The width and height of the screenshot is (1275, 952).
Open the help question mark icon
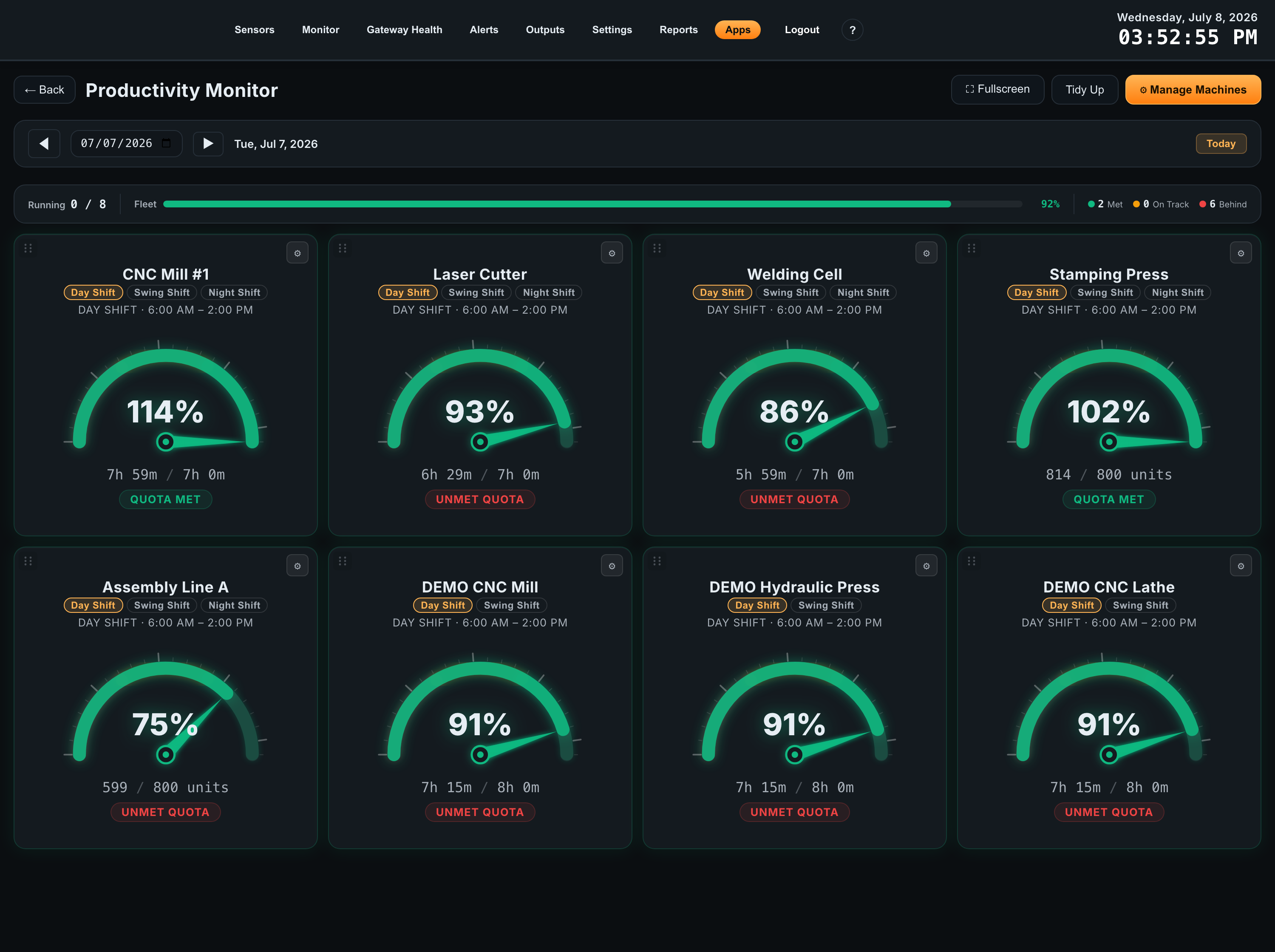click(x=852, y=30)
